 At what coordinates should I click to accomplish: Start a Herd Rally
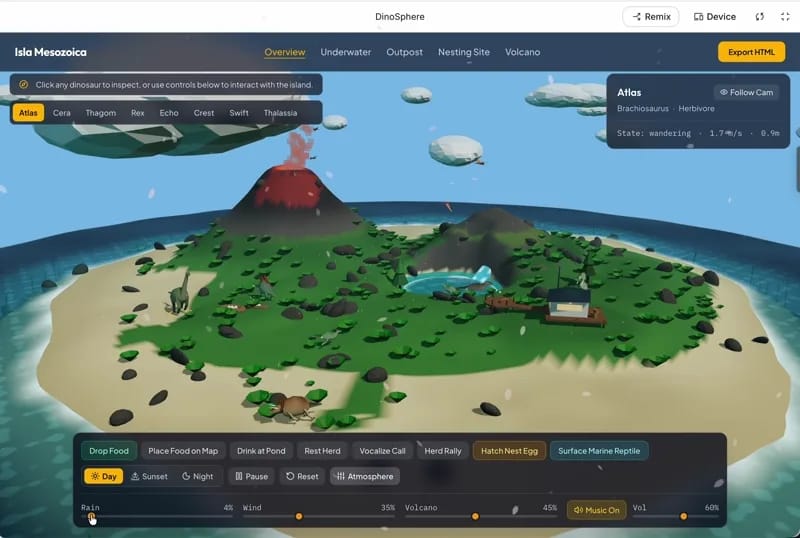click(442, 451)
